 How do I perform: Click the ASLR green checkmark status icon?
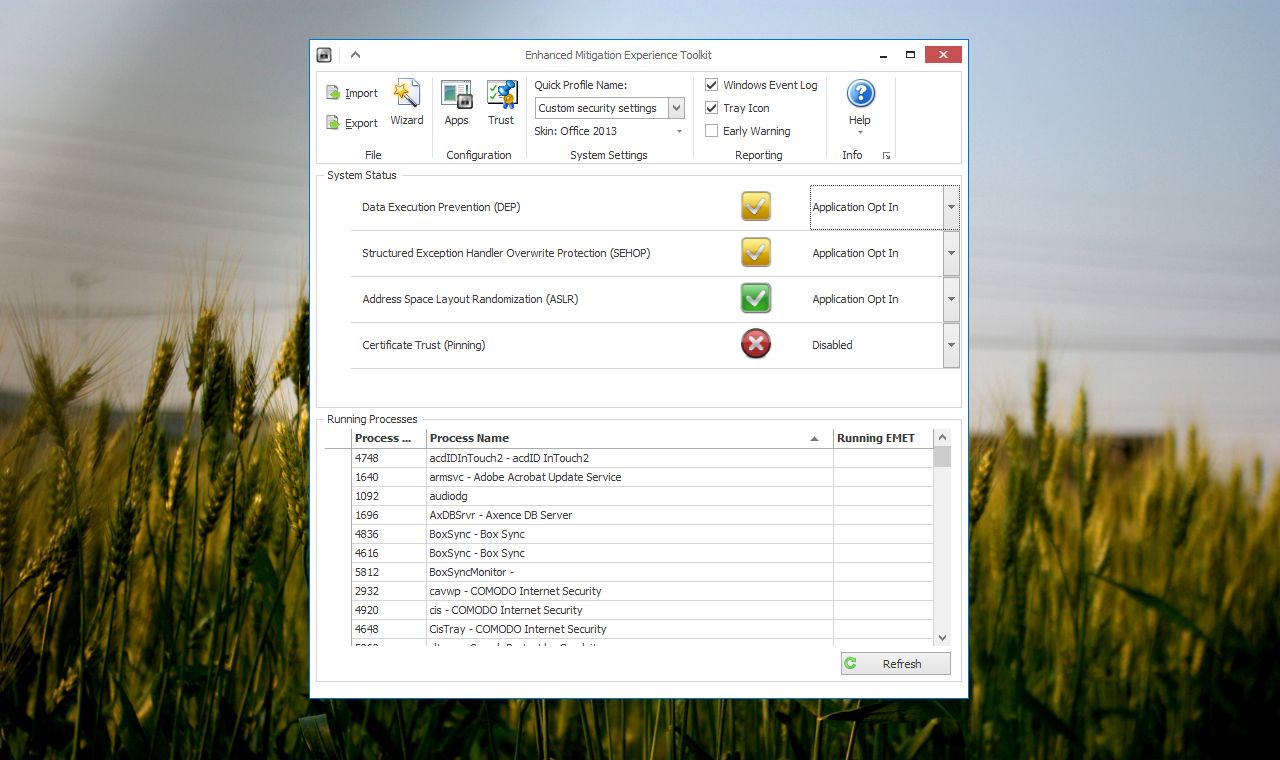[756, 299]
